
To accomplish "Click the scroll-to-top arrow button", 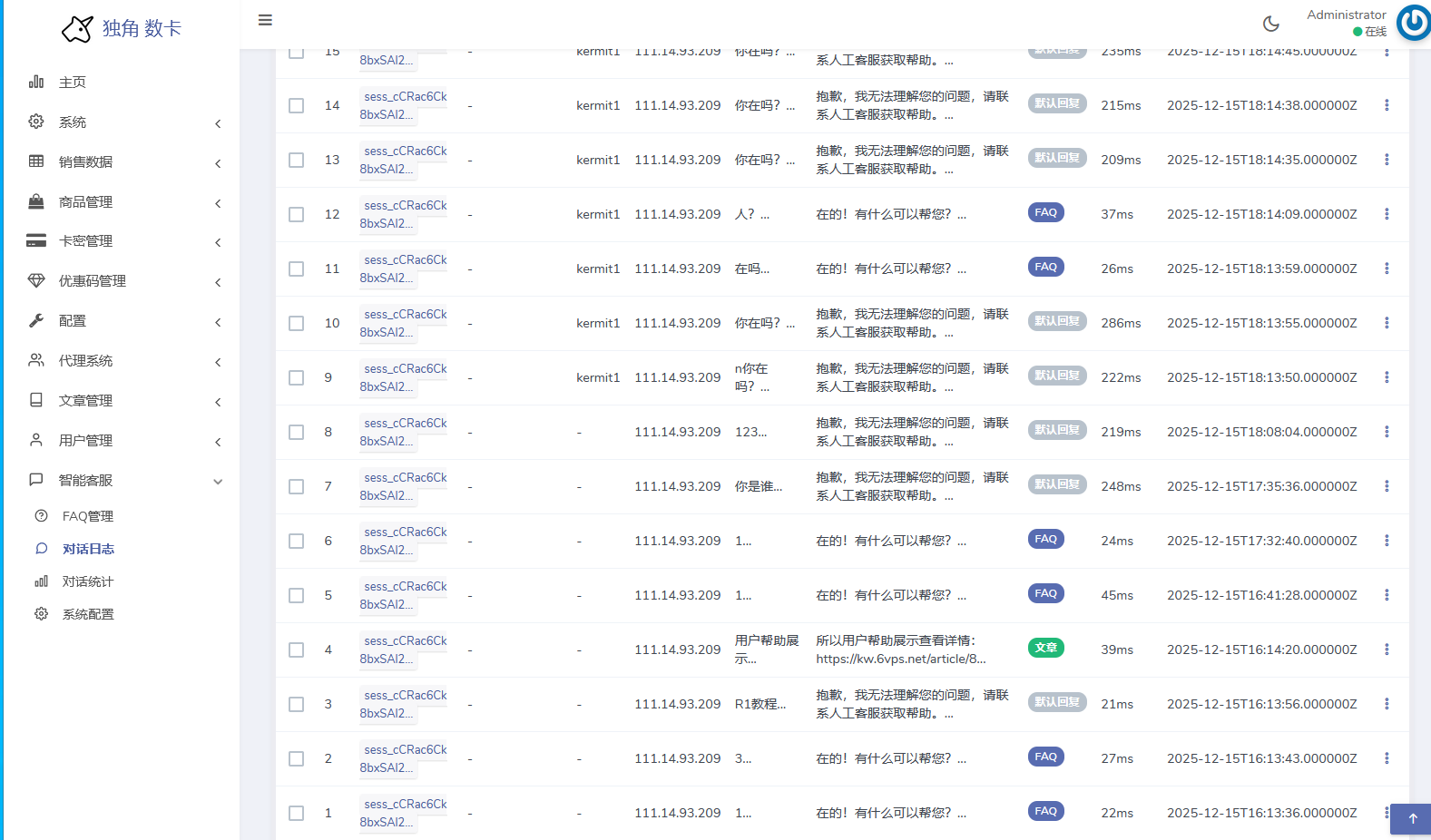I will tap(1412, 818).
